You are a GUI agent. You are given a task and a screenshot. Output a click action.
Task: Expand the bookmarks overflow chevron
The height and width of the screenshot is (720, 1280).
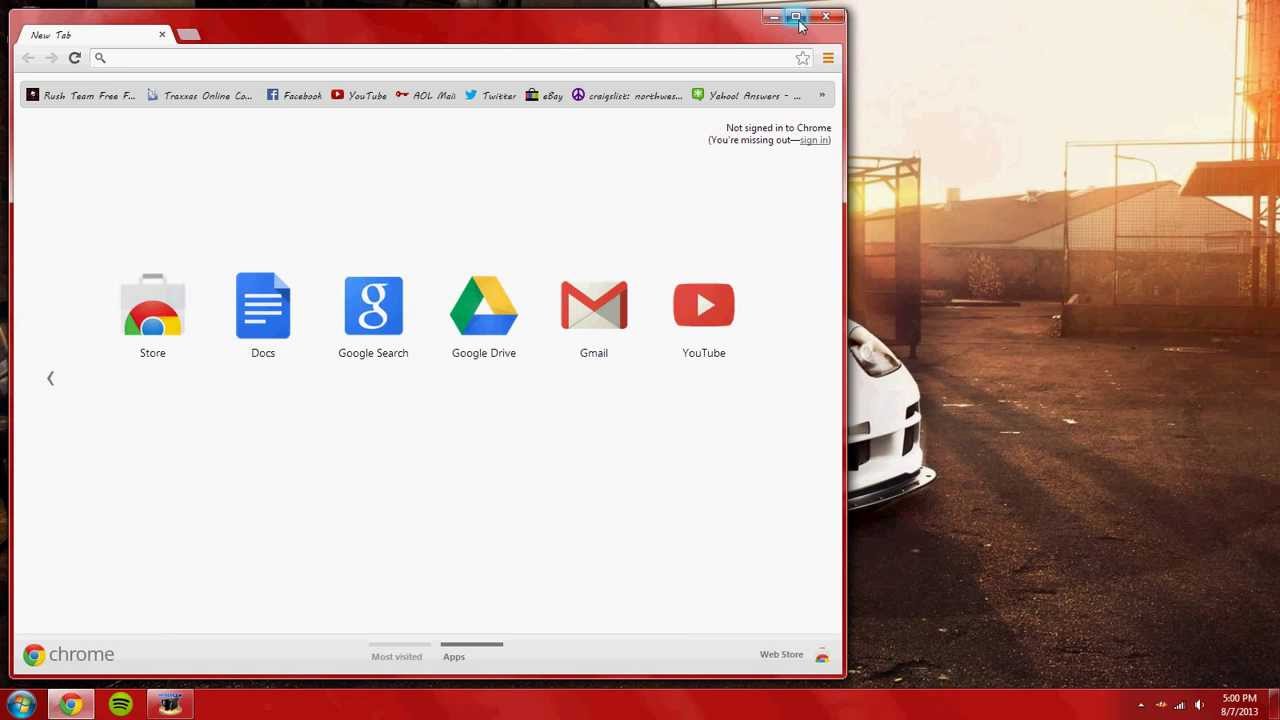point(822,96)
